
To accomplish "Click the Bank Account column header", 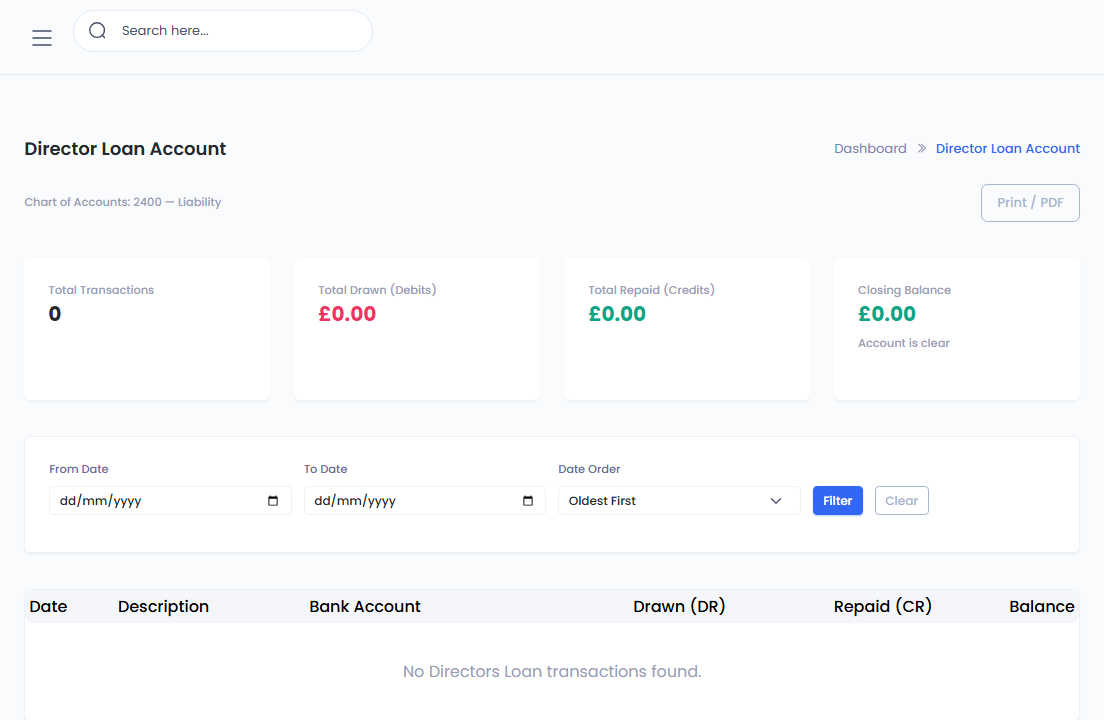I will tap(365, 607).
